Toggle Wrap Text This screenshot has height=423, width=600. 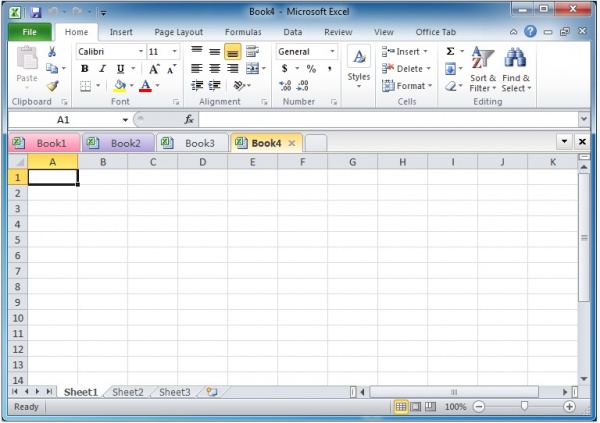pyautogui.click(x=252, y=51)
